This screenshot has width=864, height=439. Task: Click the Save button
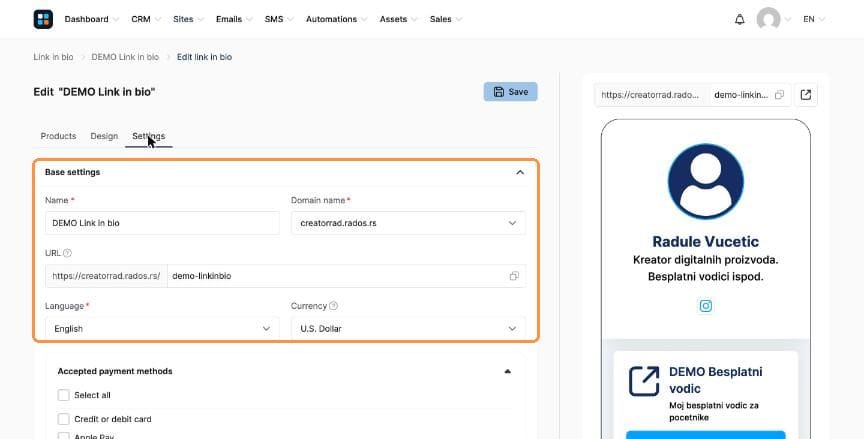510,92
